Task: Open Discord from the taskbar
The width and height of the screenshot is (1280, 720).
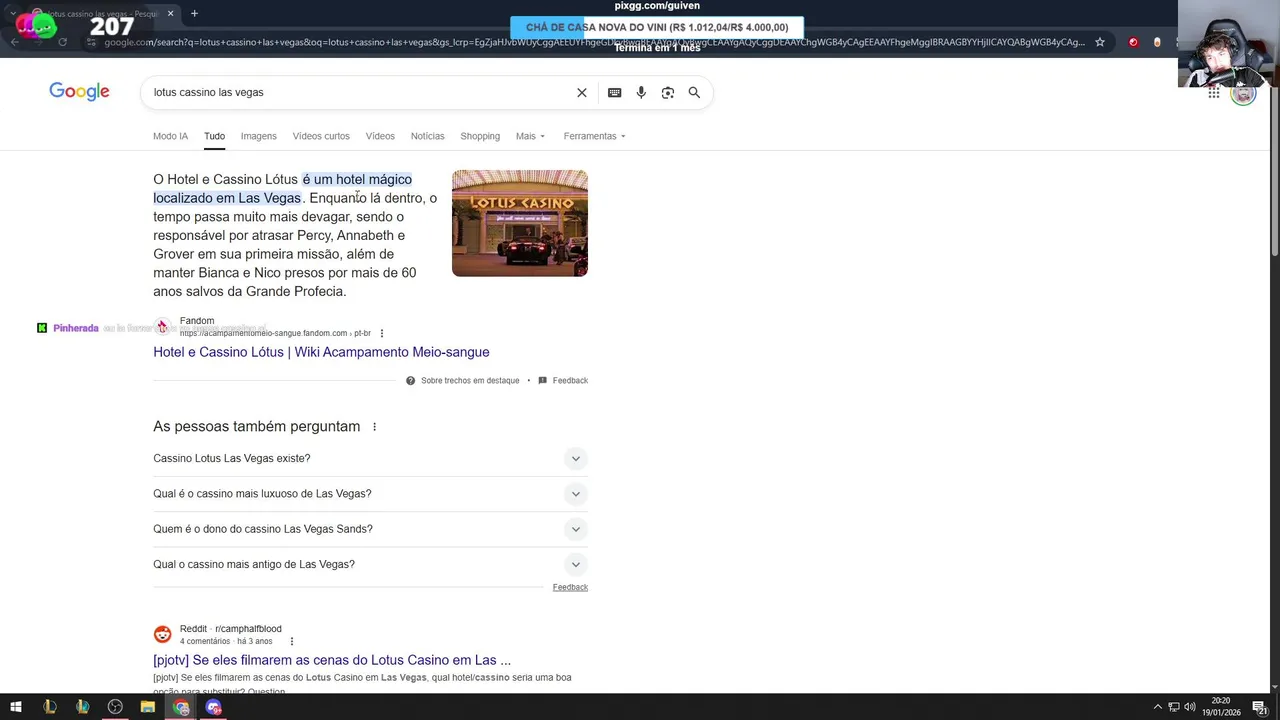Action: point(213,707)
